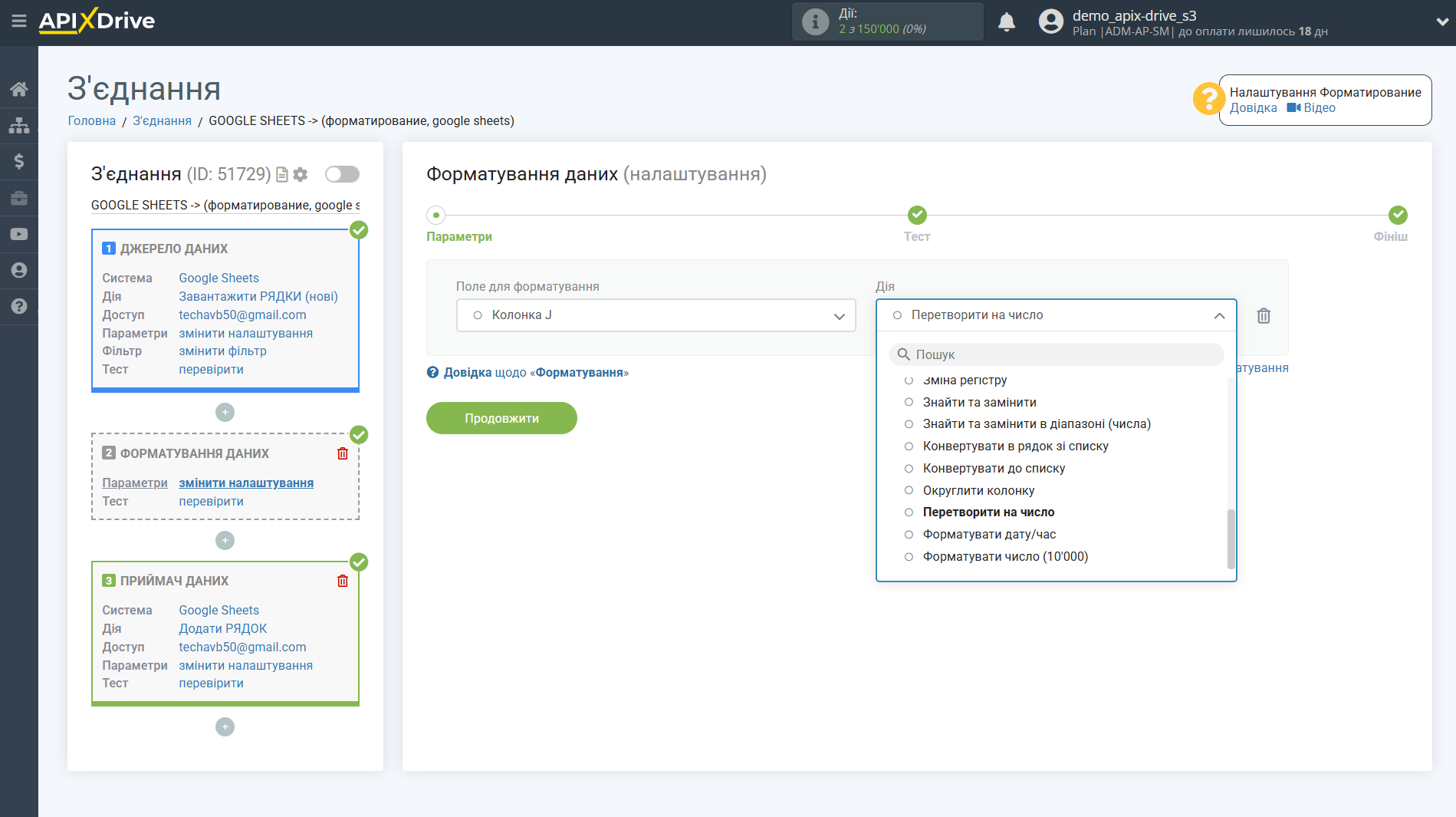Open the Довідка link in help box
Screen dimensions: 1456x817
pos(1253,108)
